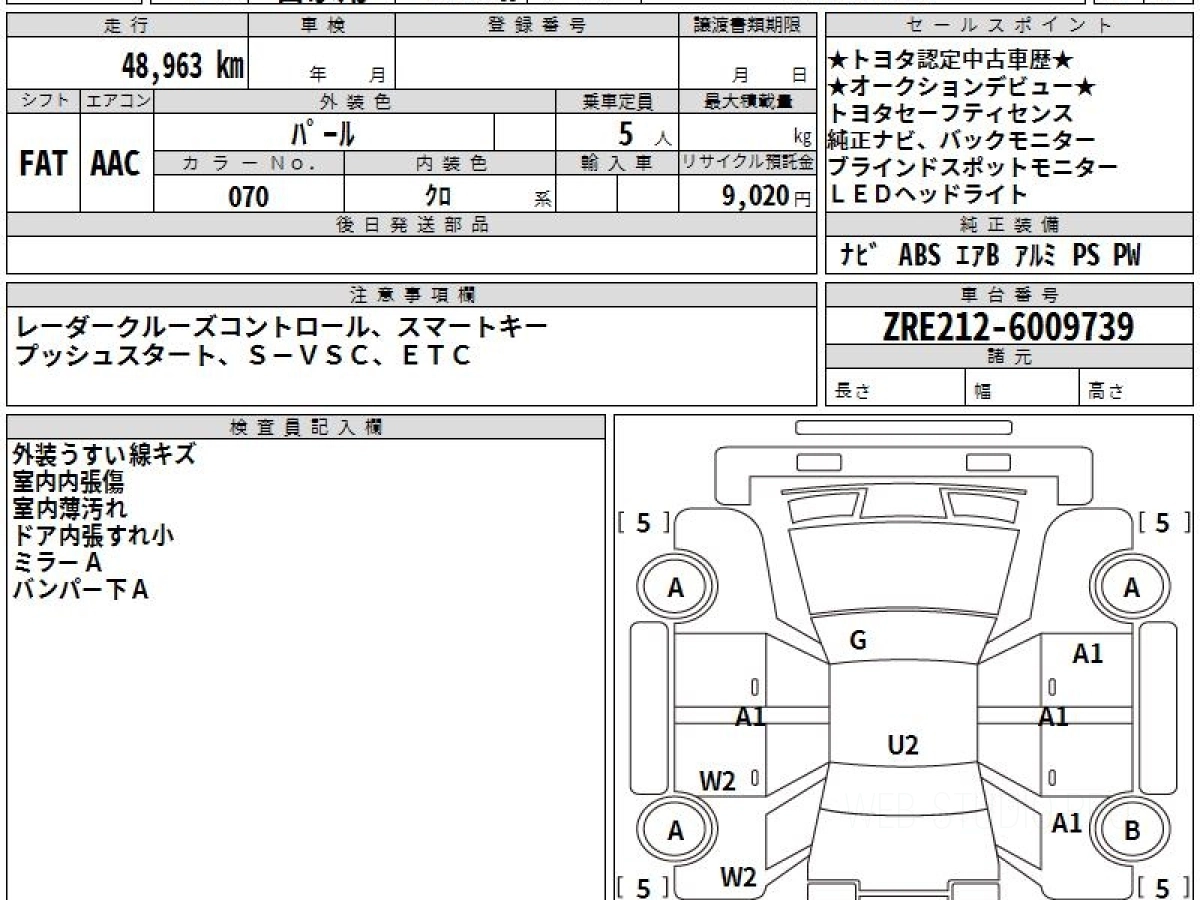Image resolution: width=1200 pixels, height=900 pixels.
Task: Click ブラインドスポットモニター sales point
Action: click(x=973, y=167)
